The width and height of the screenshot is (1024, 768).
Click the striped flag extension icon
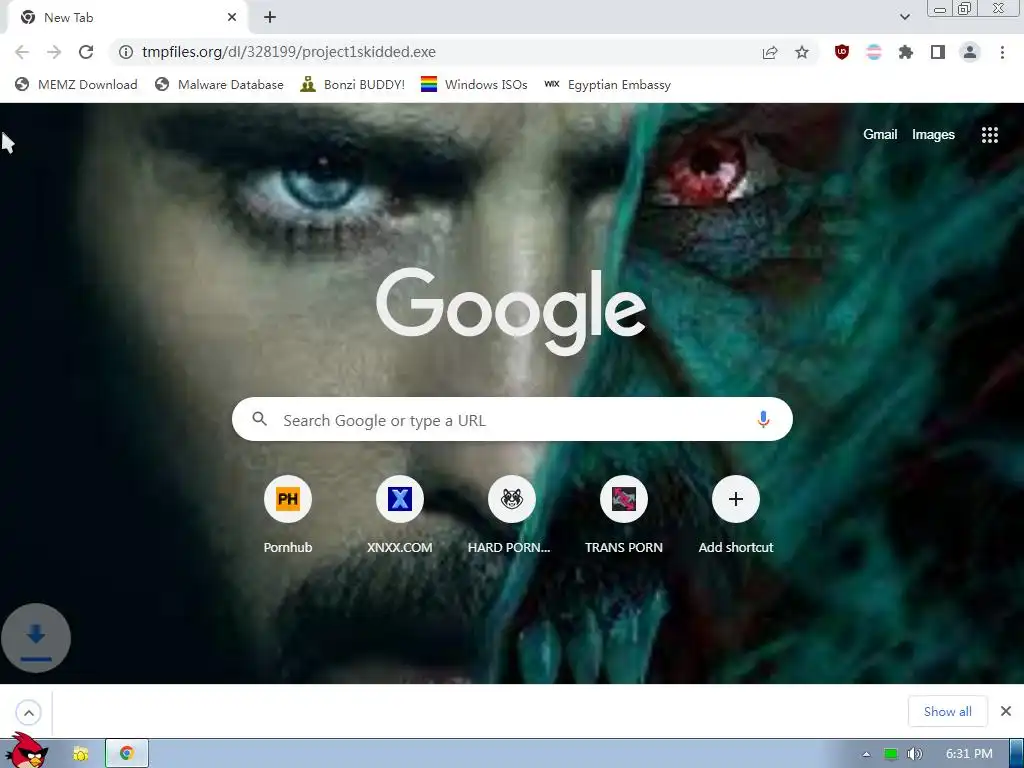click(x=874, y=52)
